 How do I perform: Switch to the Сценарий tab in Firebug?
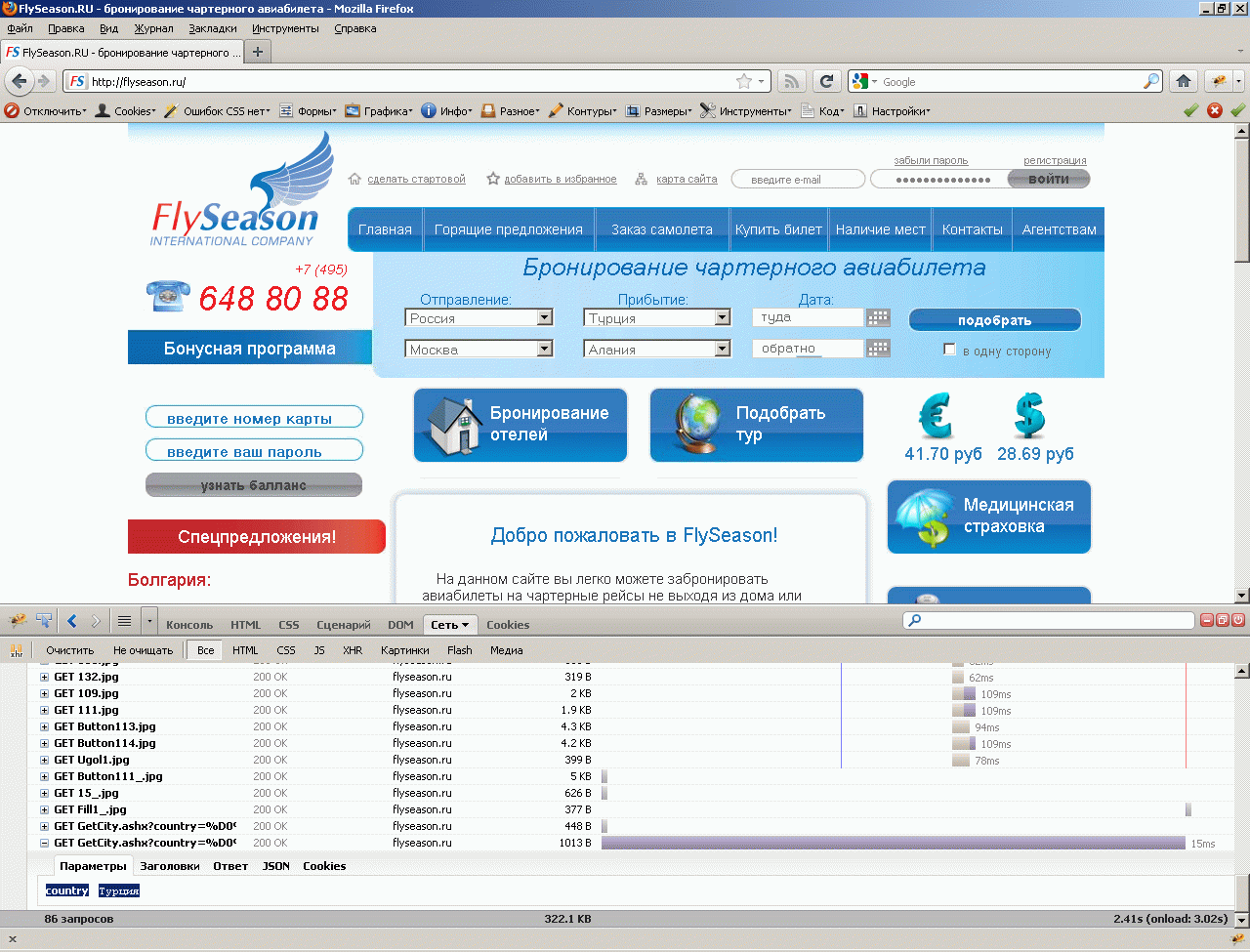click(x=344, y=625)
